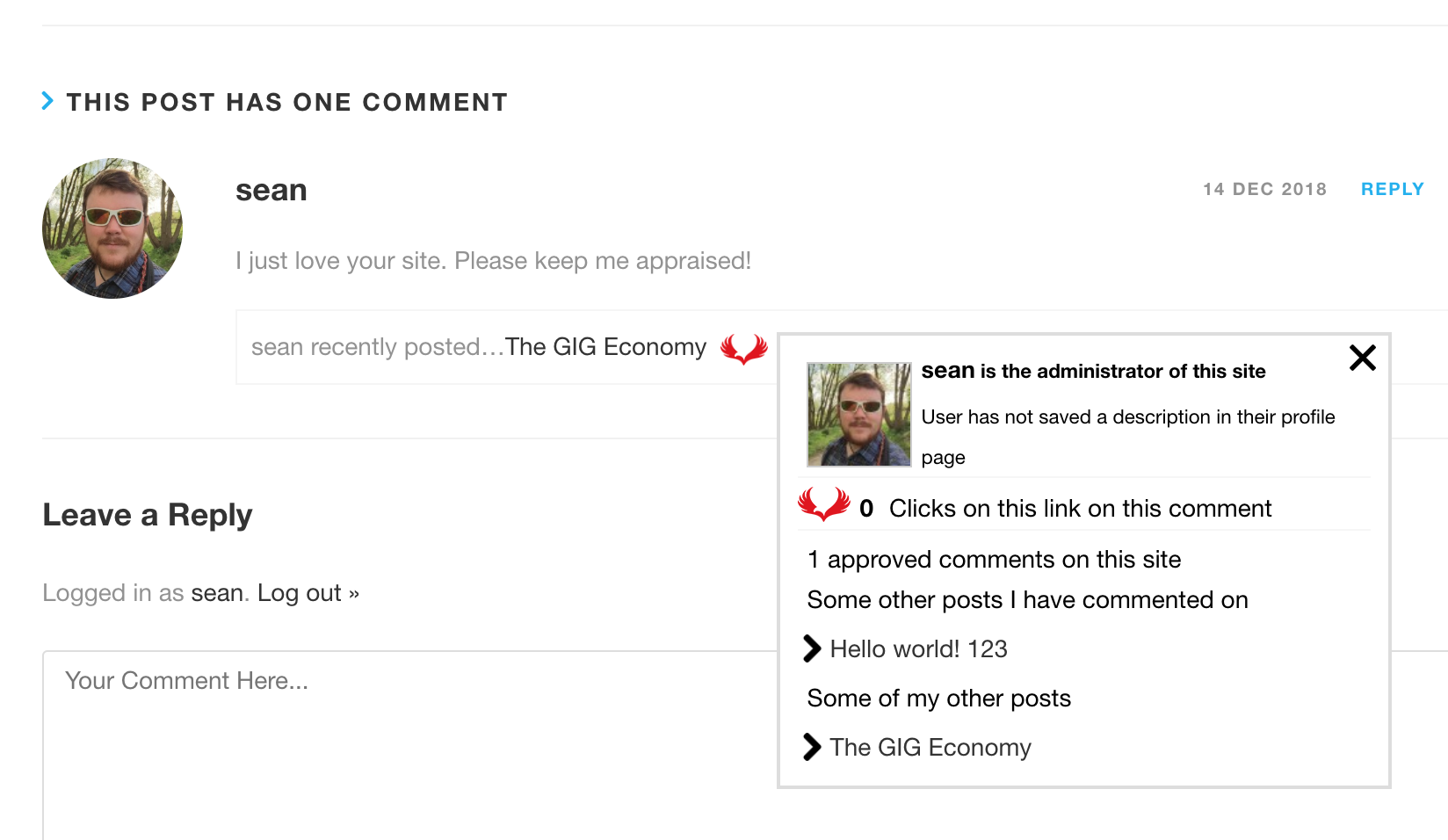Open The GIG Economy recent post link
Image resolution: width=1448 pixels, height=840 pixels.
[x=605, y=347]
